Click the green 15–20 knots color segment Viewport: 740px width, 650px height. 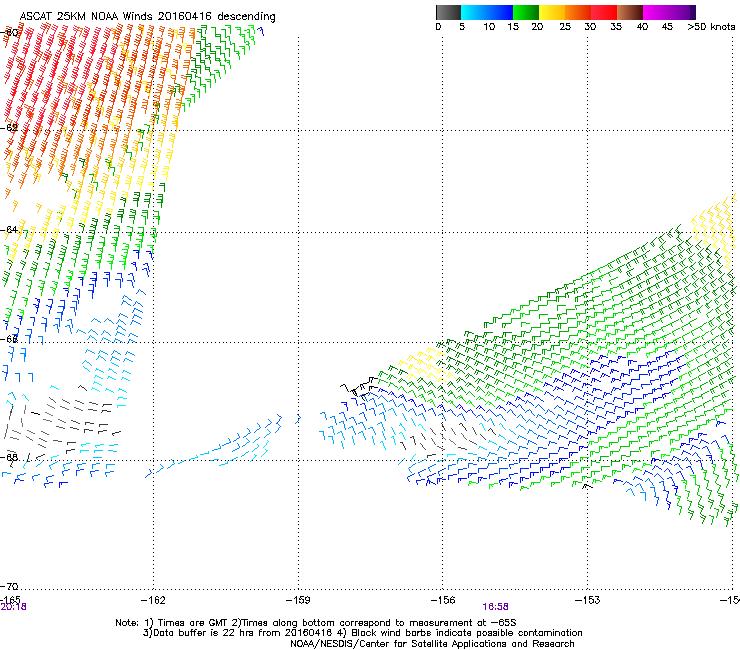pyautogui.click(x=526, y=12)
